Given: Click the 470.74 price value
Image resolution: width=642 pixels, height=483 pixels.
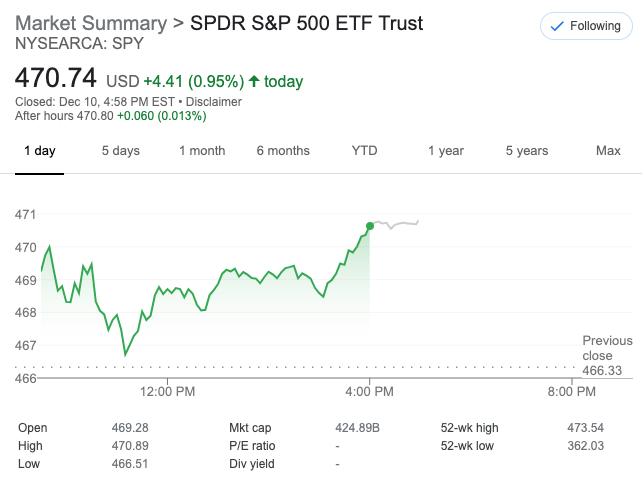Looking at the screenshot, I should [58, 79].
